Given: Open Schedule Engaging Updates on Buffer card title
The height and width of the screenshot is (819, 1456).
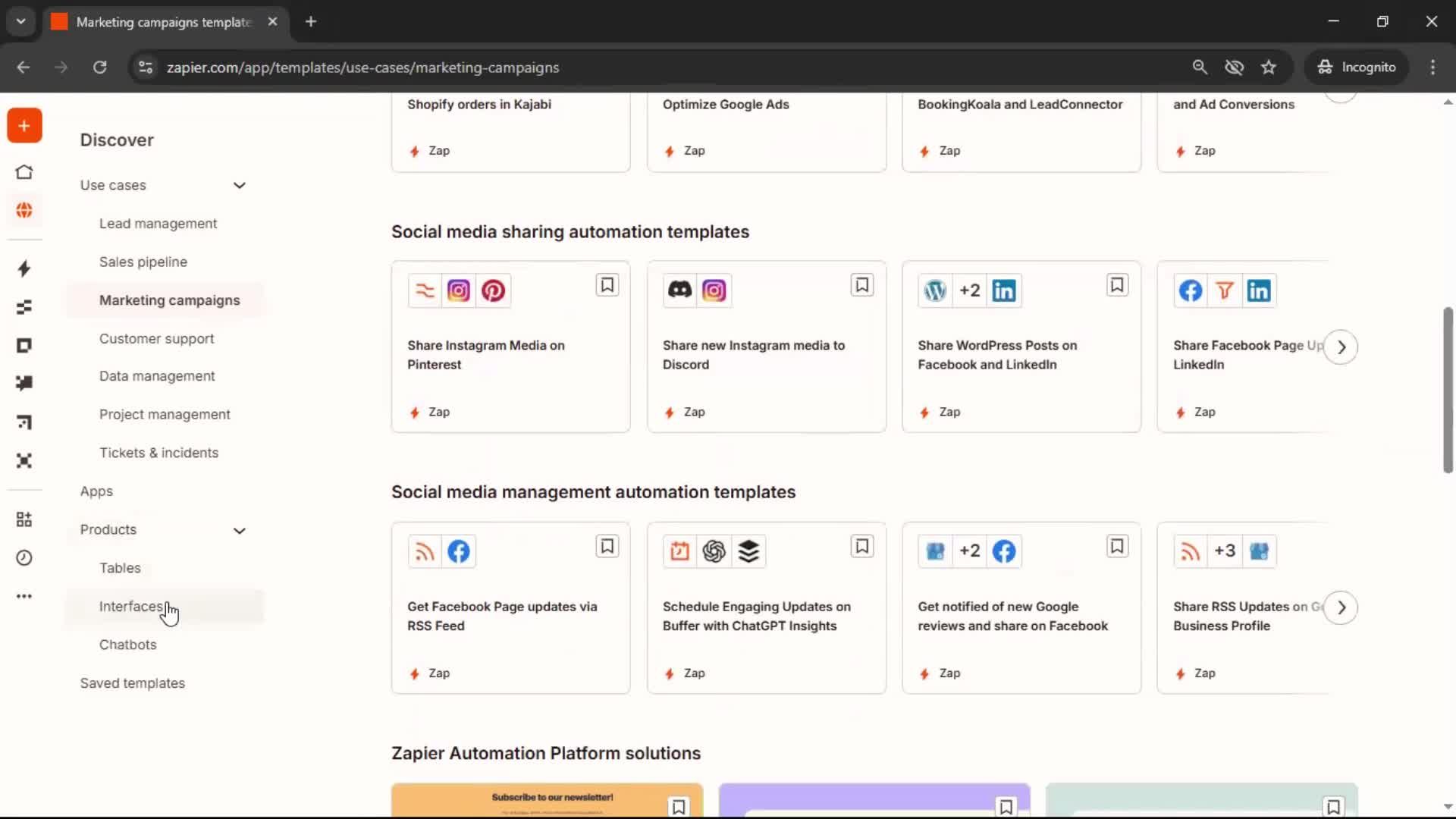Looking at the screenshot, I should (x=756, y=617).
